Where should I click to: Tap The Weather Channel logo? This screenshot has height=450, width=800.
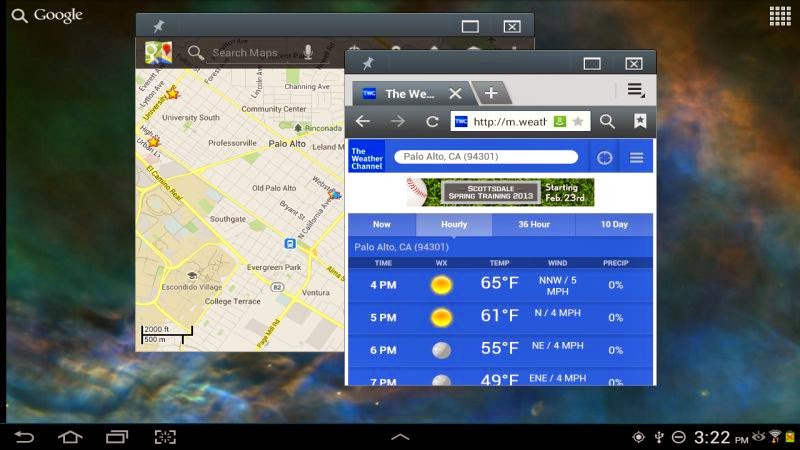[x=366, y=158]
